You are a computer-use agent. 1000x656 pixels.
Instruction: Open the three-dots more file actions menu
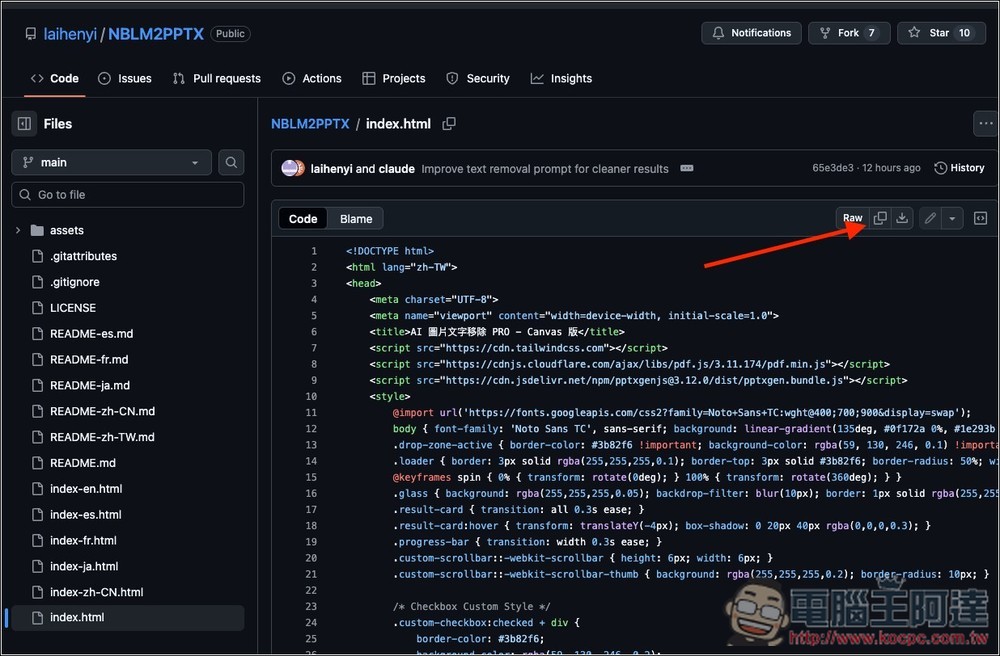tap(985, 124)
